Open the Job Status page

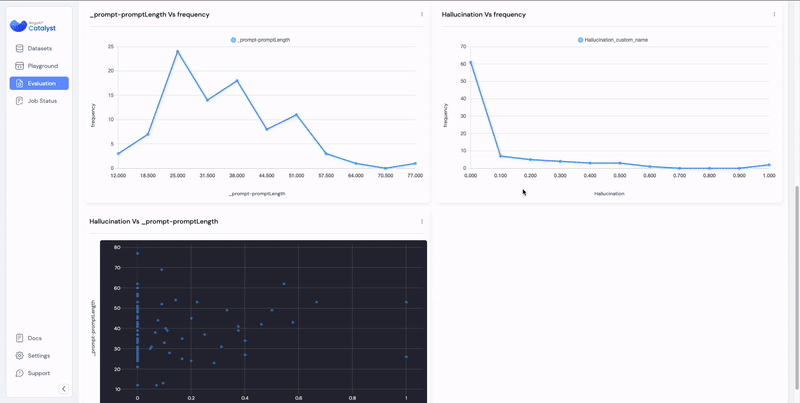pyautogui.click(x=42, y=101)
